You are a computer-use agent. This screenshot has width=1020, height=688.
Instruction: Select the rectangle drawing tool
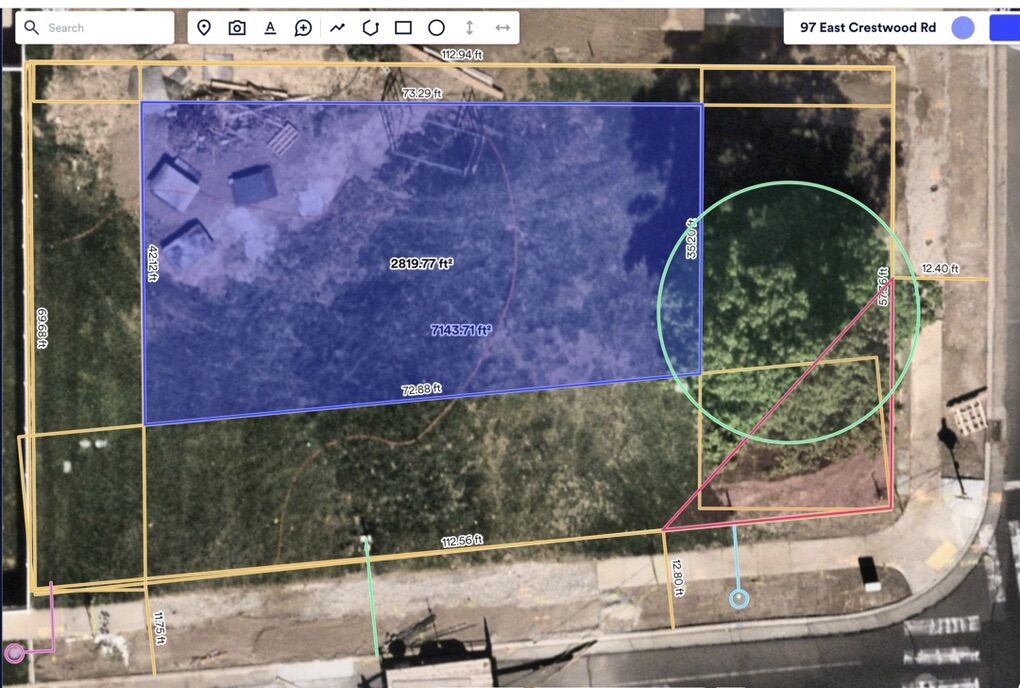tap(403, 28)
